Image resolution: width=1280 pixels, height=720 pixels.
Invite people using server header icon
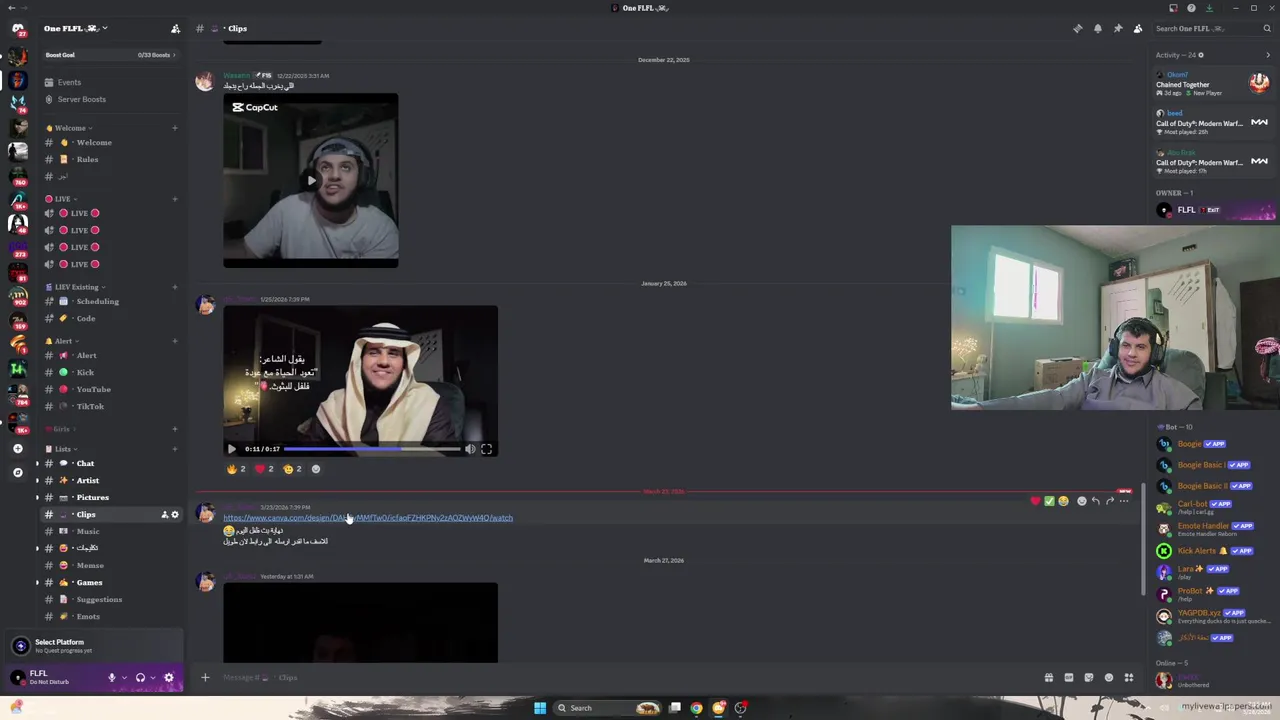coord(176,28)
